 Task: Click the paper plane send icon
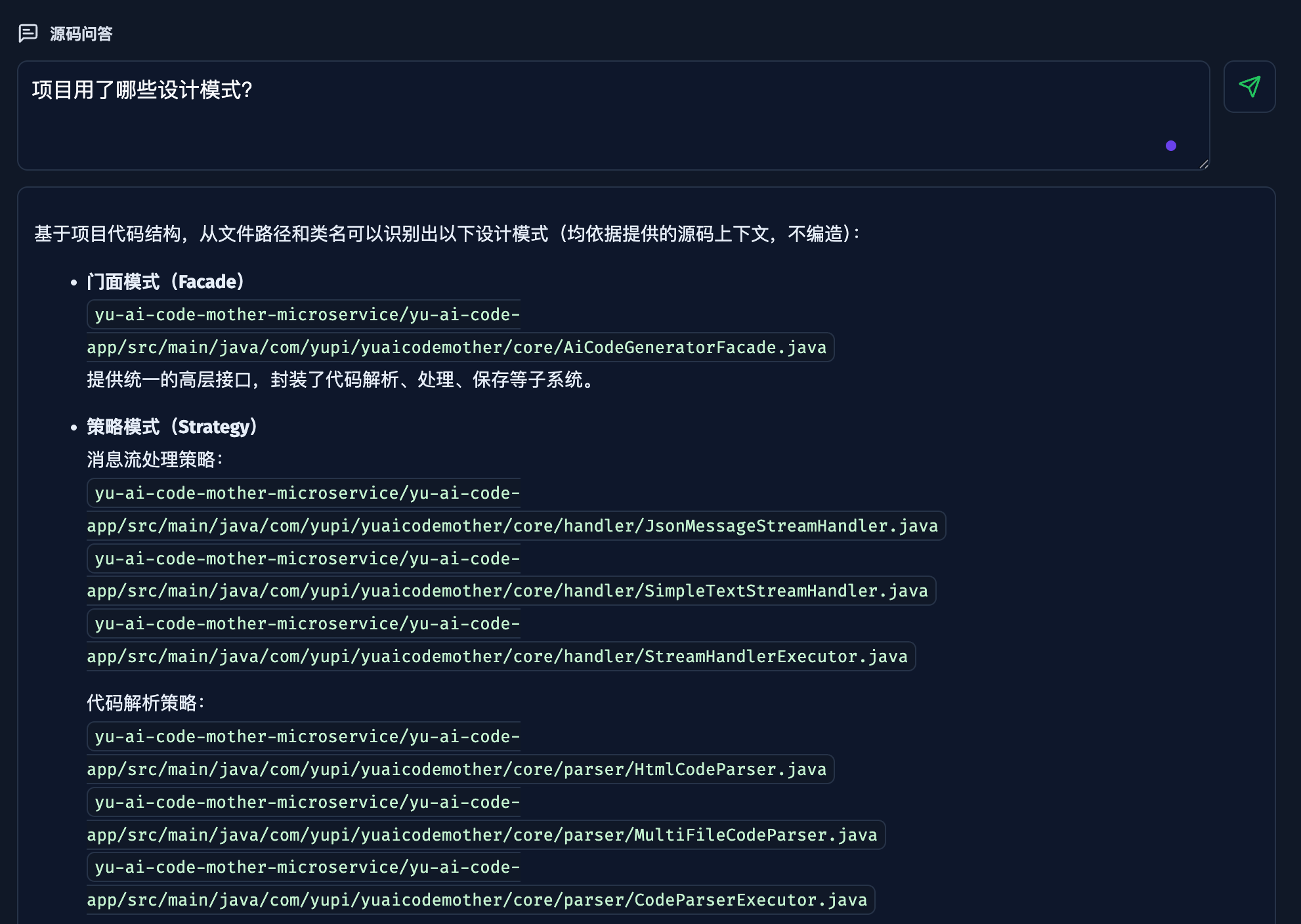point(1249,87)
